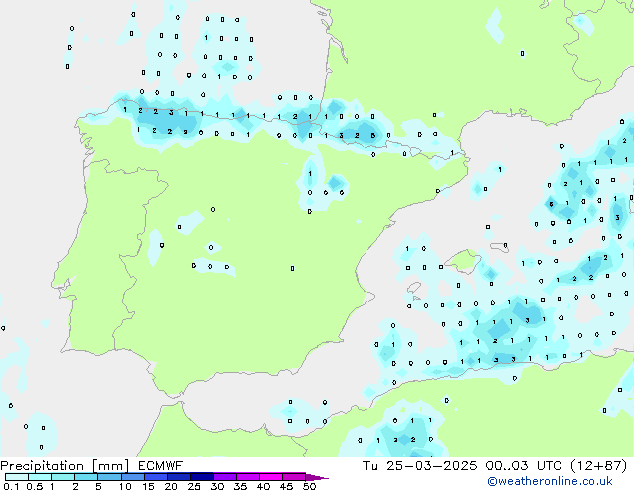Screen dimensions: 634x490
Task: Click the above-50 arrow tip on legend
Action: click(x=317, y=477)
